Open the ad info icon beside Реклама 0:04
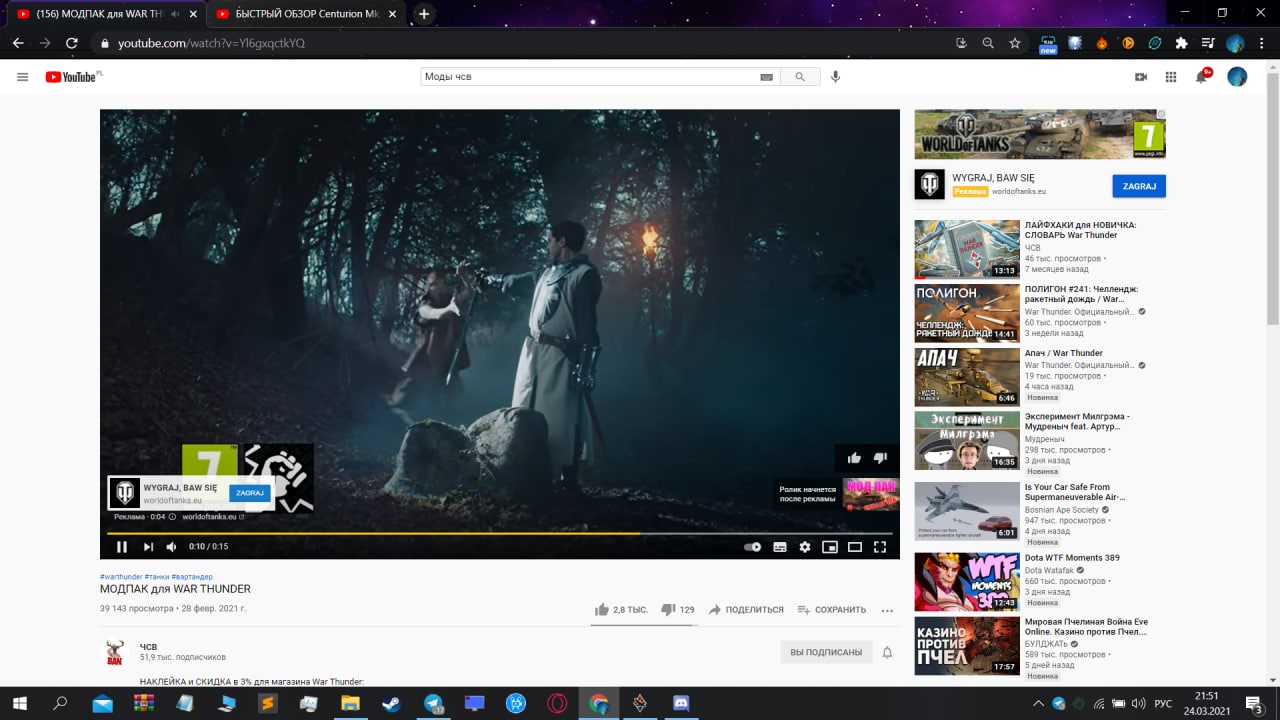 click(x=172, y=517)
